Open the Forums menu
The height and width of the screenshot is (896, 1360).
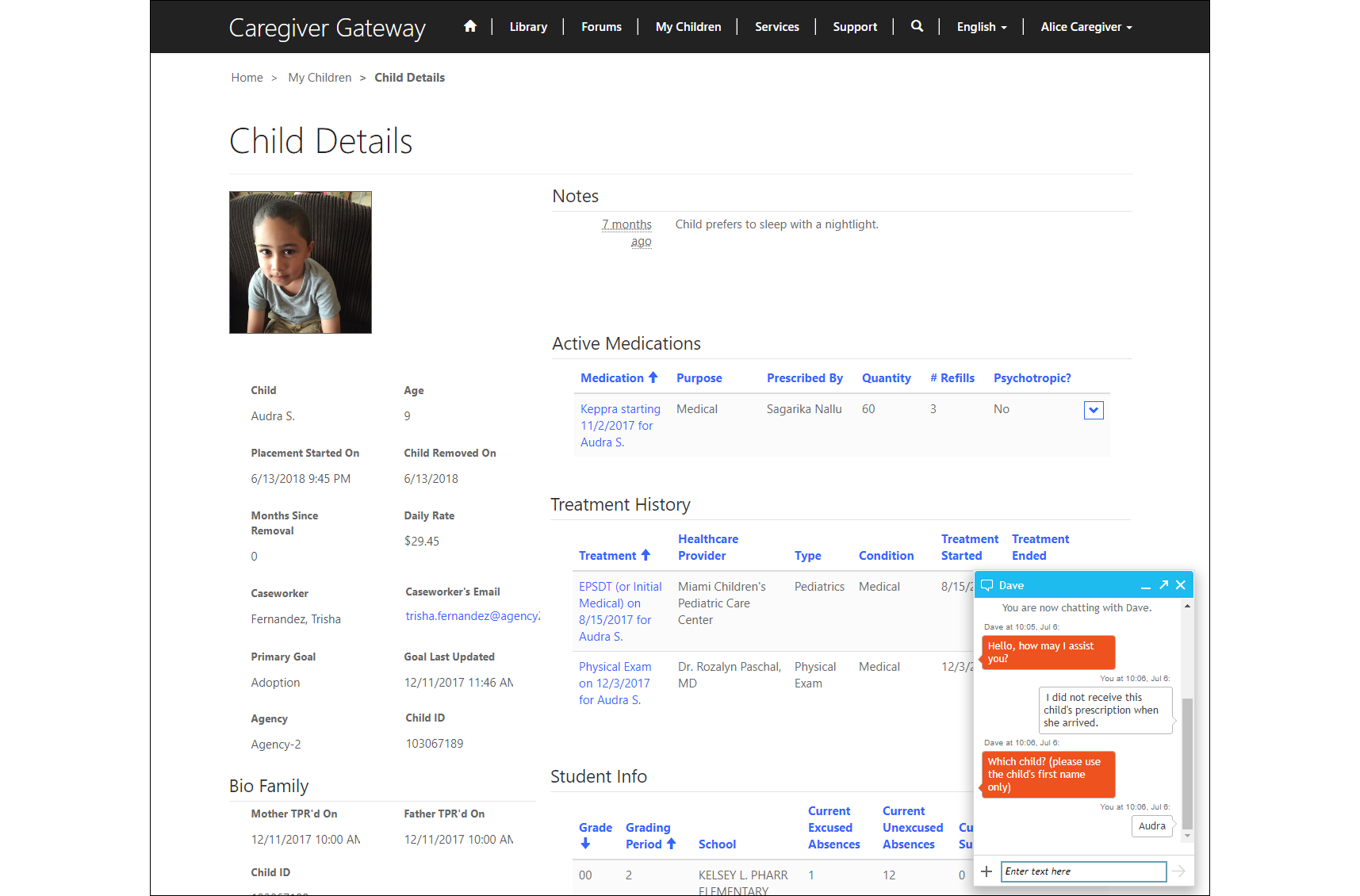coord(601,27)
